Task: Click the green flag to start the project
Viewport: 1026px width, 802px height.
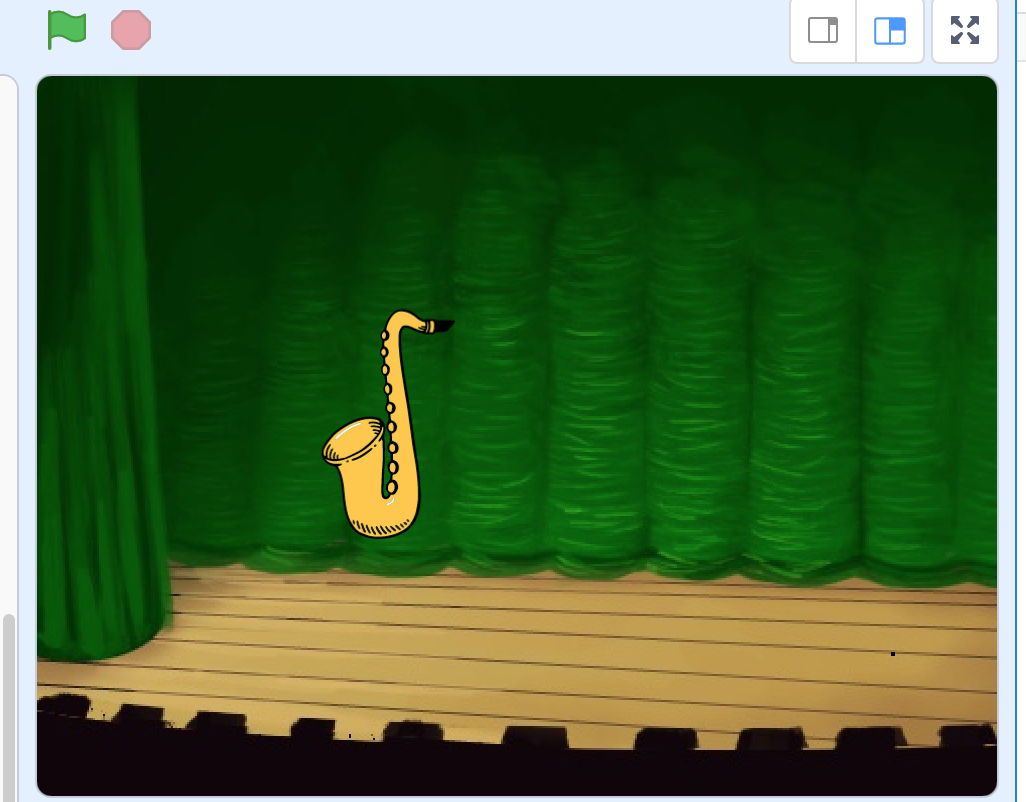Action: (x=67, y=30)
